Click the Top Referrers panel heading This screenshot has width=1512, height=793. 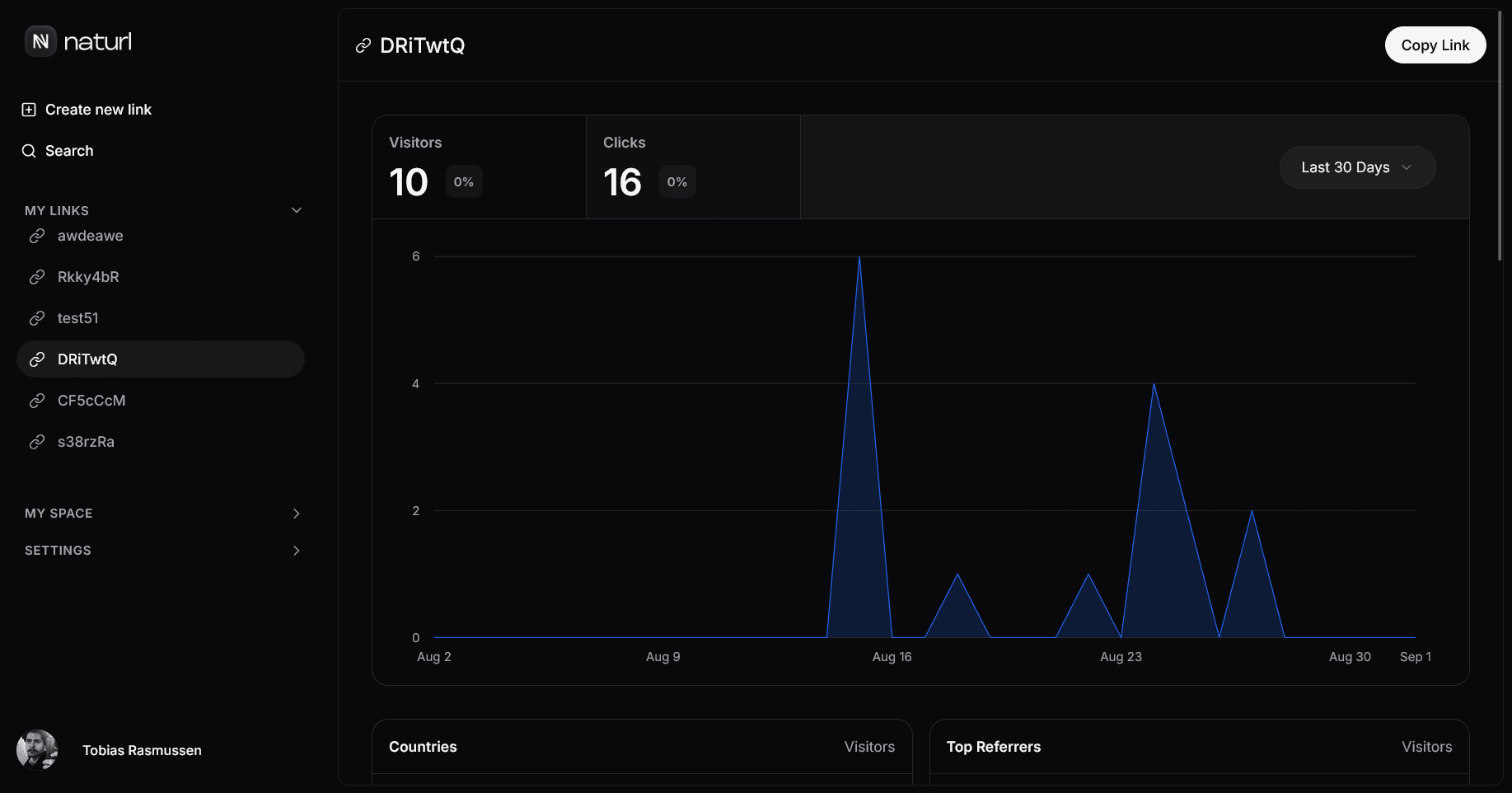994,747
